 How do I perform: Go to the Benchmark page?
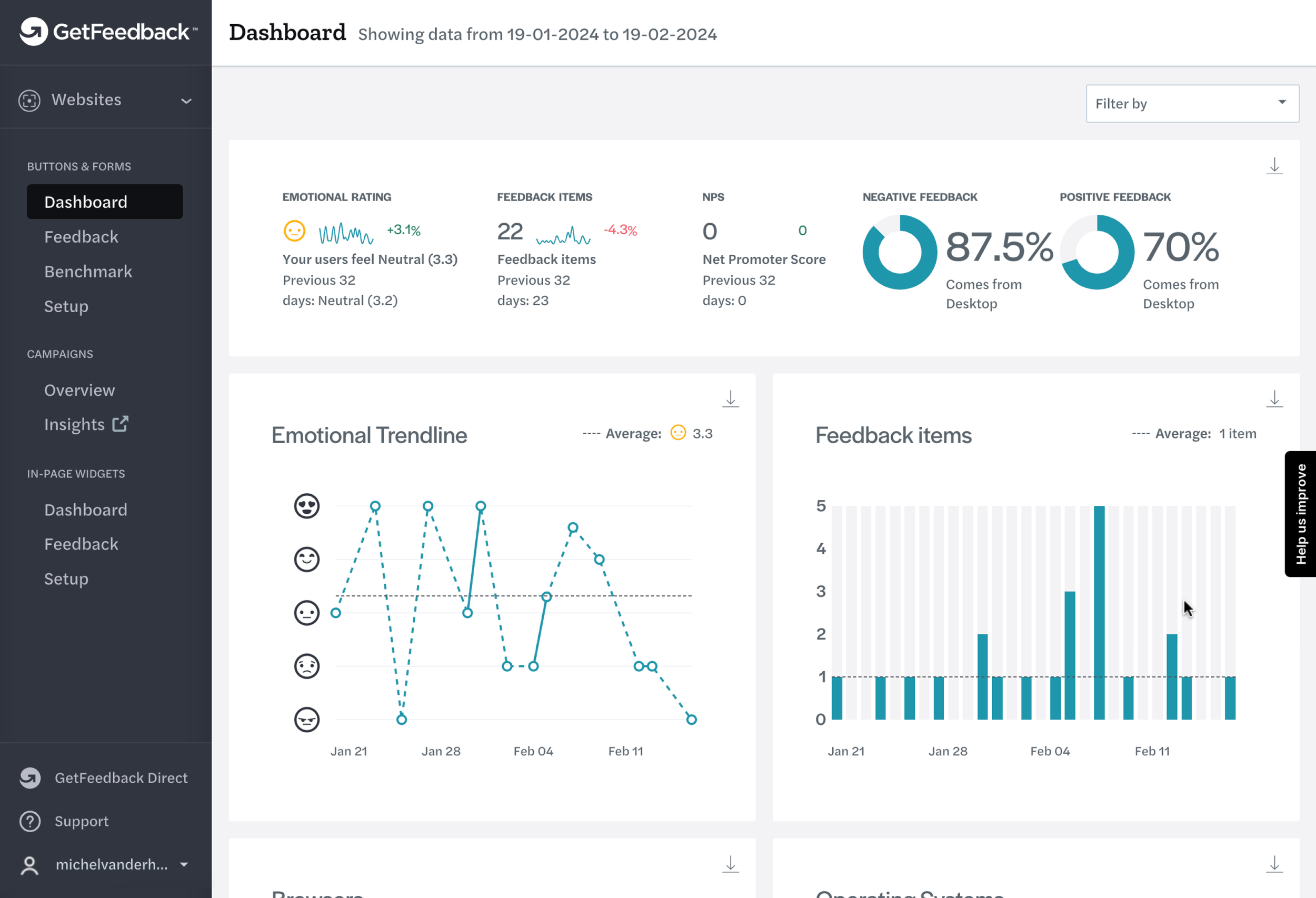(88, 271)
